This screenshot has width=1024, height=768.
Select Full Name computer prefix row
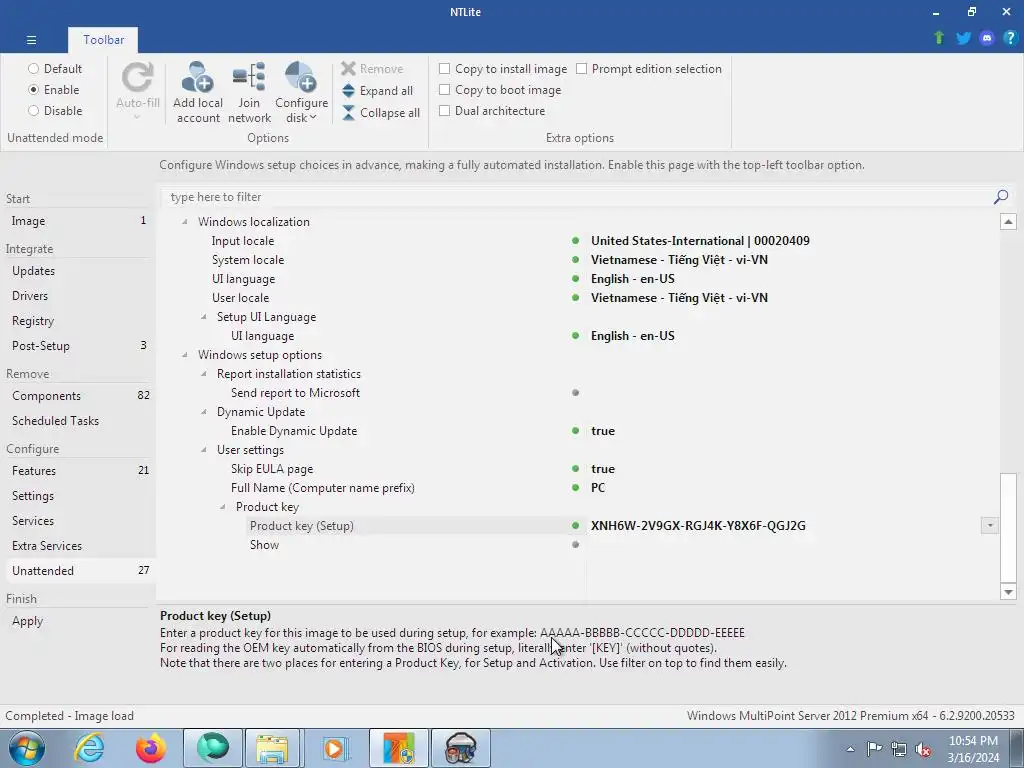[x=578, y=488]
